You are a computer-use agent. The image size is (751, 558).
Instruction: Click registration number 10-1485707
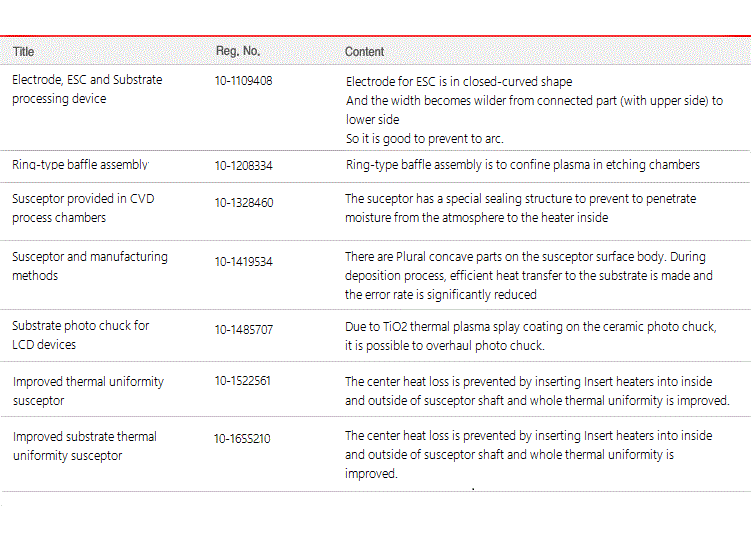coord(244,330)
